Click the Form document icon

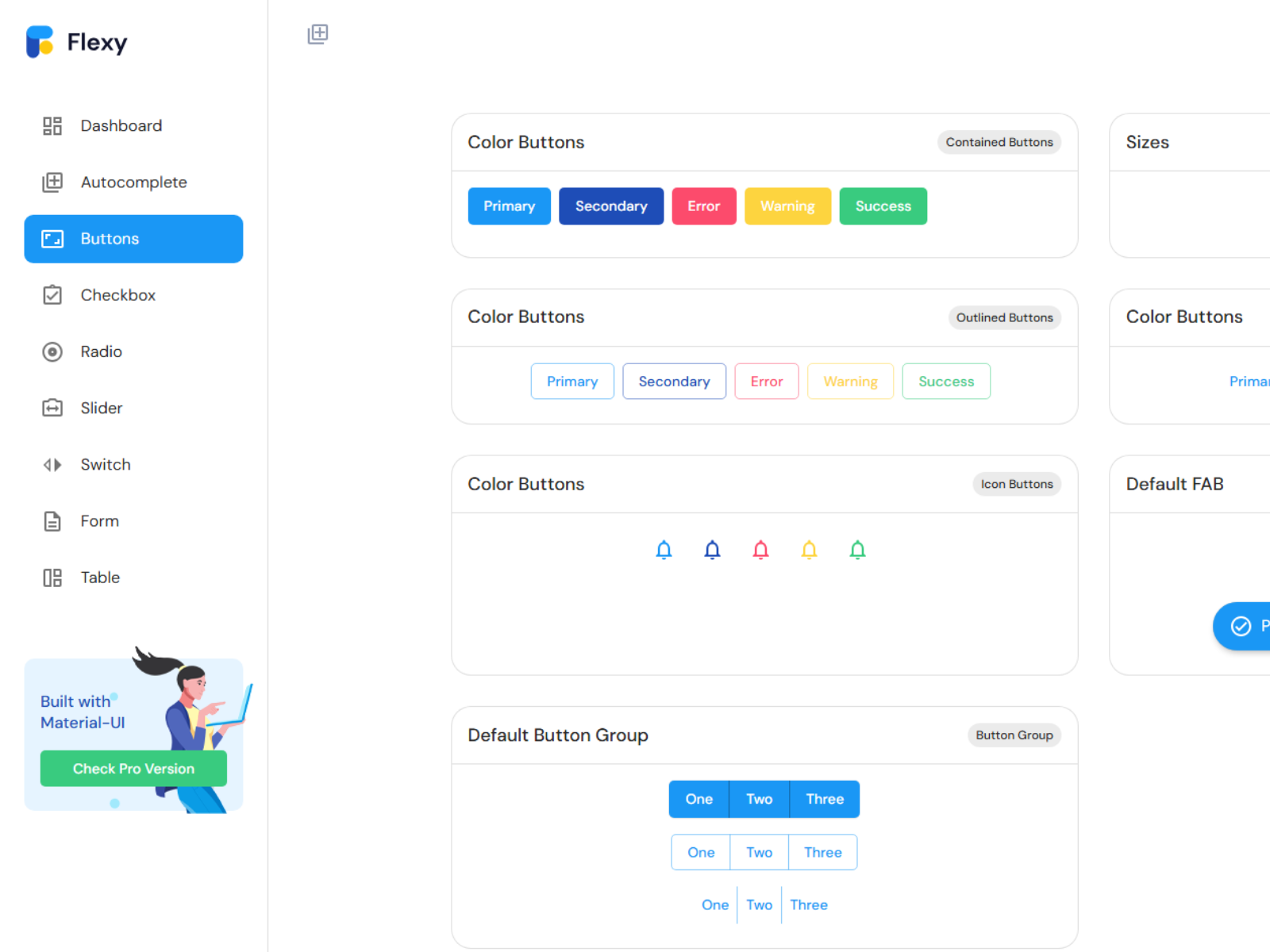(x=52, y=521)
